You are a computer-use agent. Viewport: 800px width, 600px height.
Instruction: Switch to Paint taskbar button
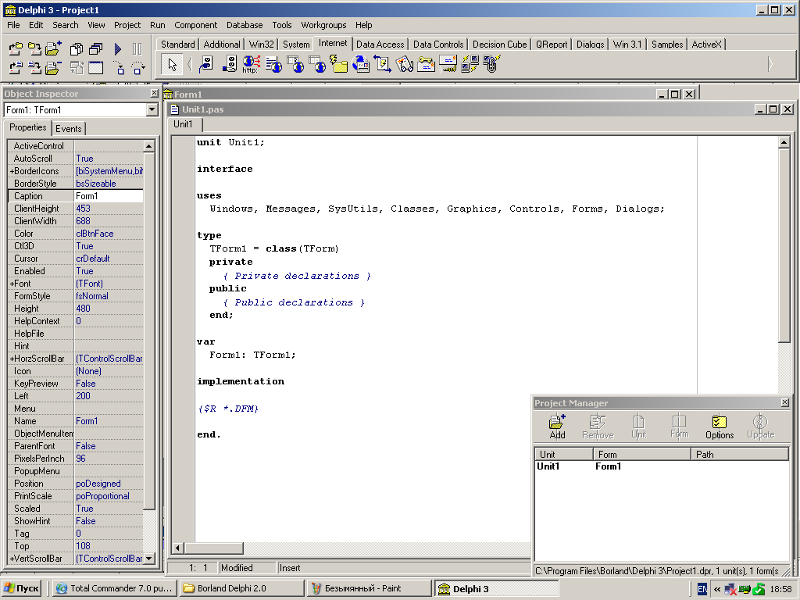369,588
